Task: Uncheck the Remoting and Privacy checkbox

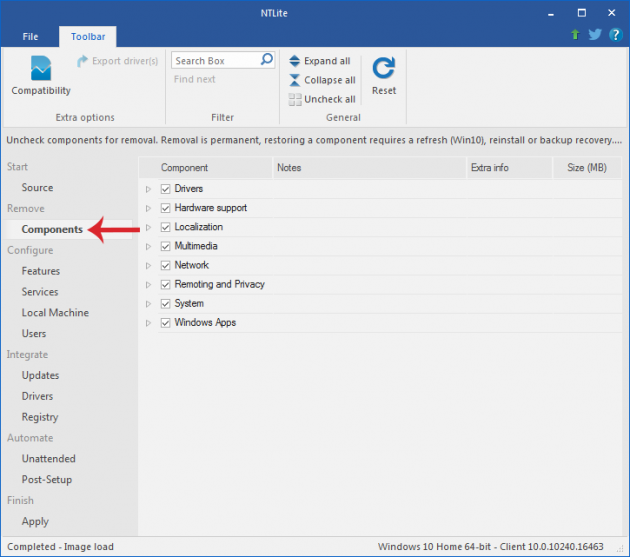Action: click(166, 285)
